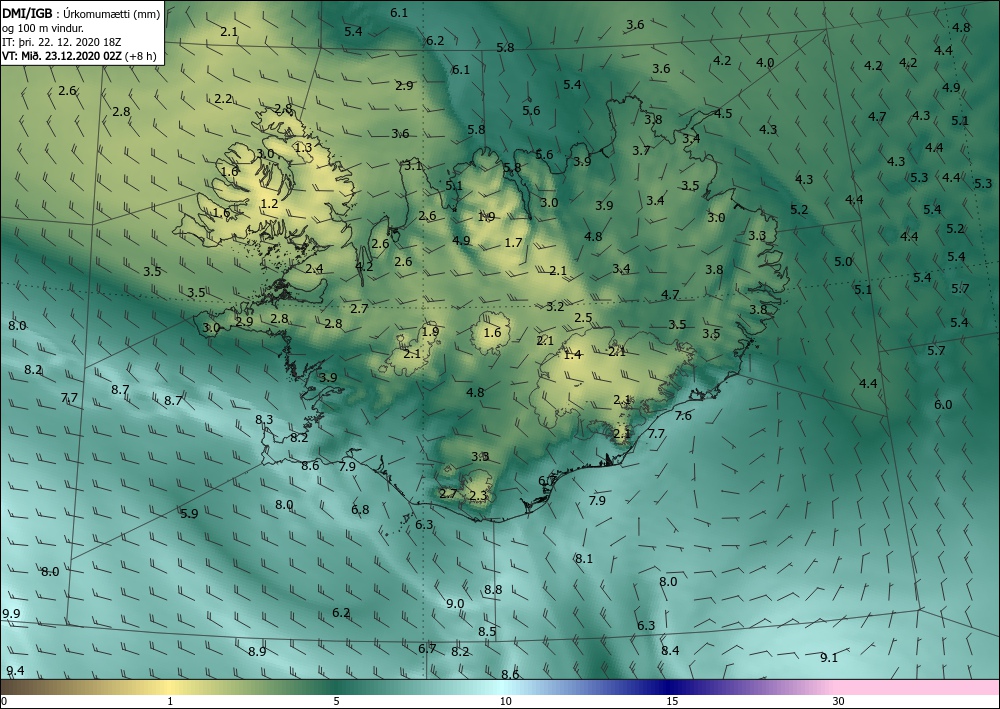Click the 'DMI/IGB : Úrkomumætti (mm)' title

coord(81,13)
